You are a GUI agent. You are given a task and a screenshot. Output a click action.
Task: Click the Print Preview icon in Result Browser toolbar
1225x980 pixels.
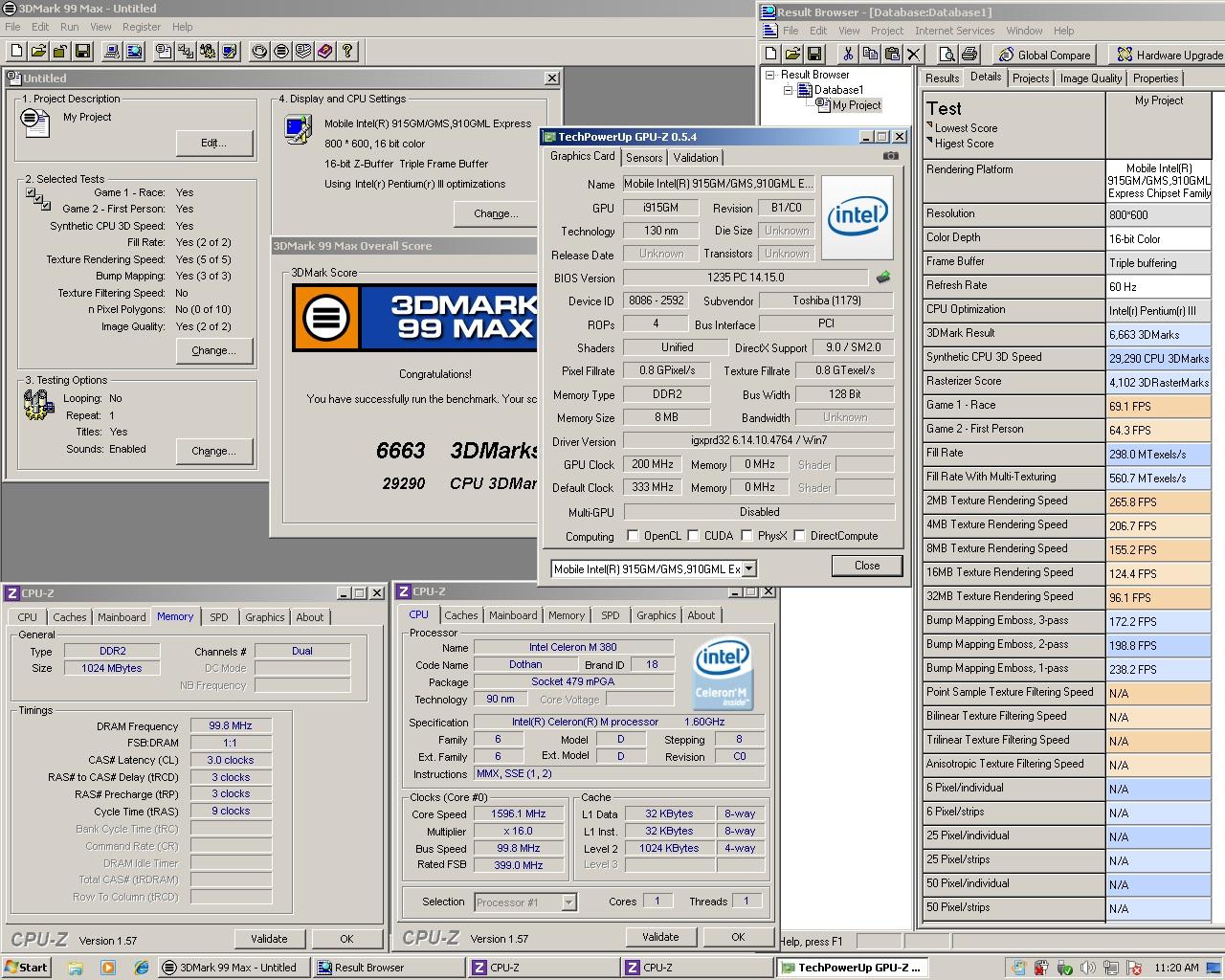947,54
